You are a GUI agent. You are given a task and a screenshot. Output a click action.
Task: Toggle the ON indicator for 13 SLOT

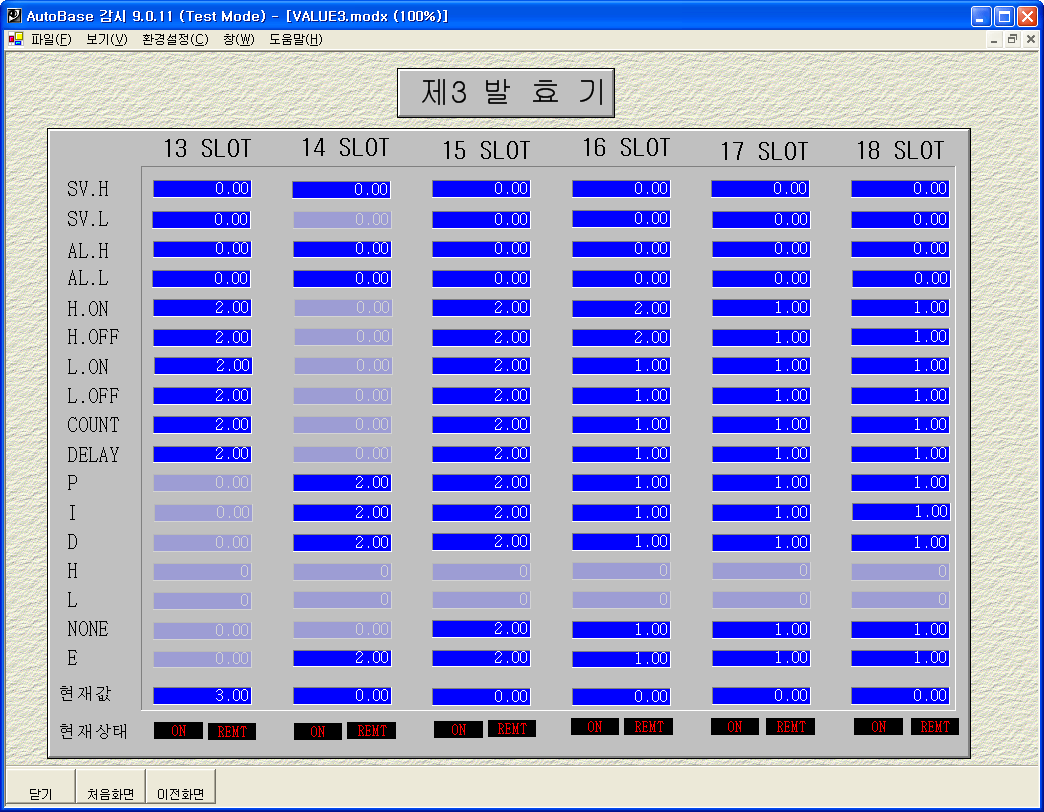(178, 731)
